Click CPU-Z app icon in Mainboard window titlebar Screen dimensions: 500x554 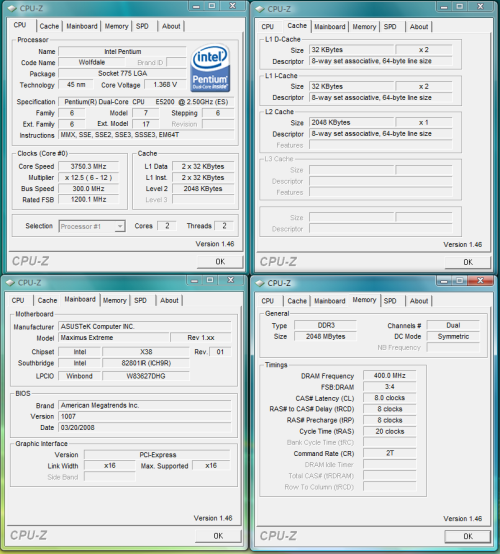point(10,282)
